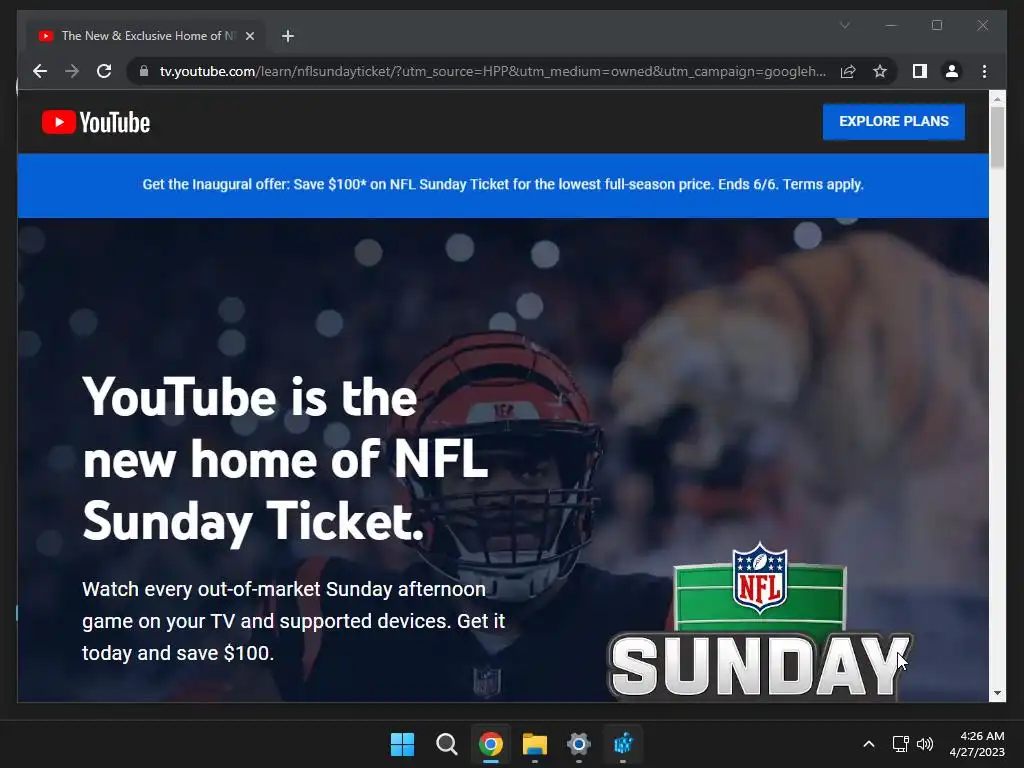Click the Chrome taskbar icon

click(x=490, y=744)
